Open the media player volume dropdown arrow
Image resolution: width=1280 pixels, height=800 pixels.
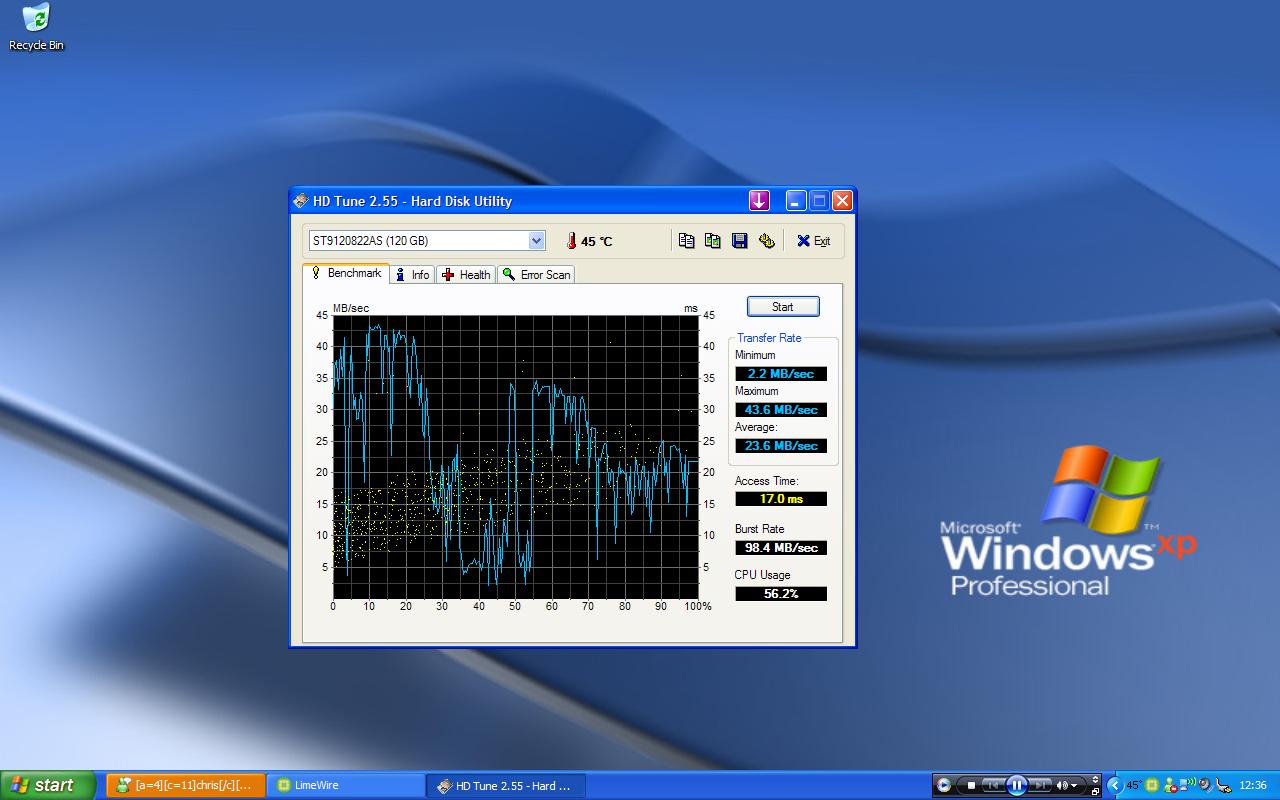(x=1074, y=786)
